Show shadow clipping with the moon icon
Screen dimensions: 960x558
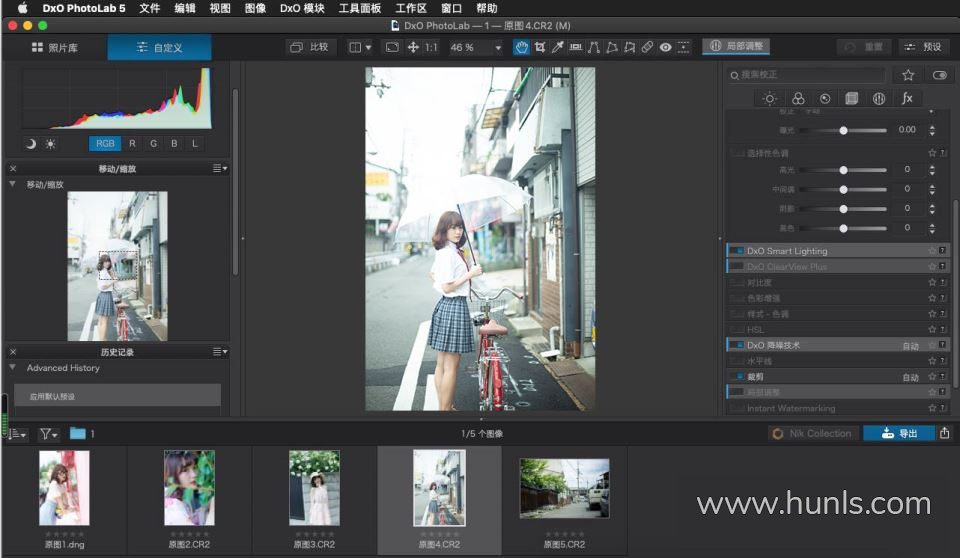coord(31,144)
